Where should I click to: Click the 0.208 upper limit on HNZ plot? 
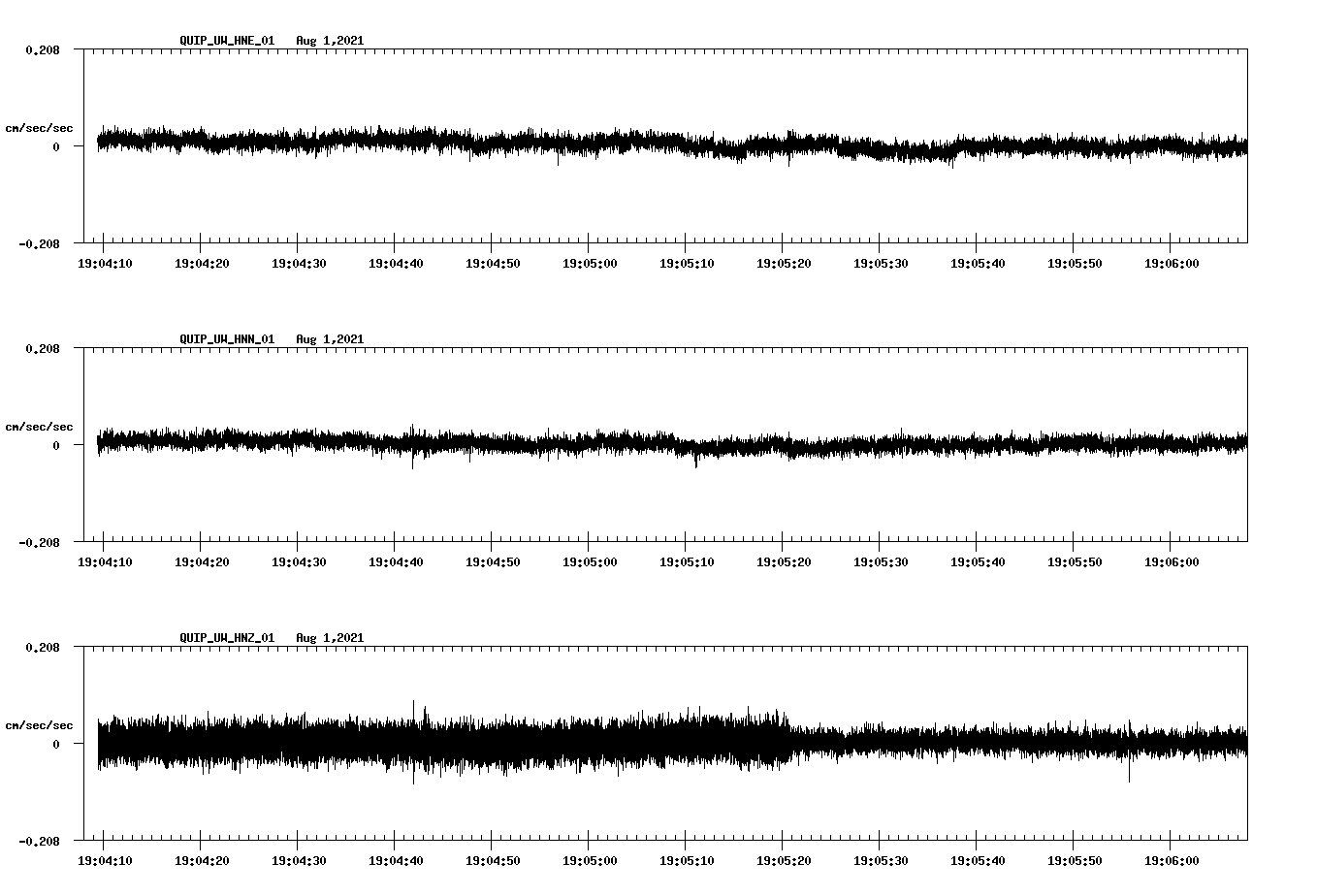pyautogui.click(x=42, y=647)
